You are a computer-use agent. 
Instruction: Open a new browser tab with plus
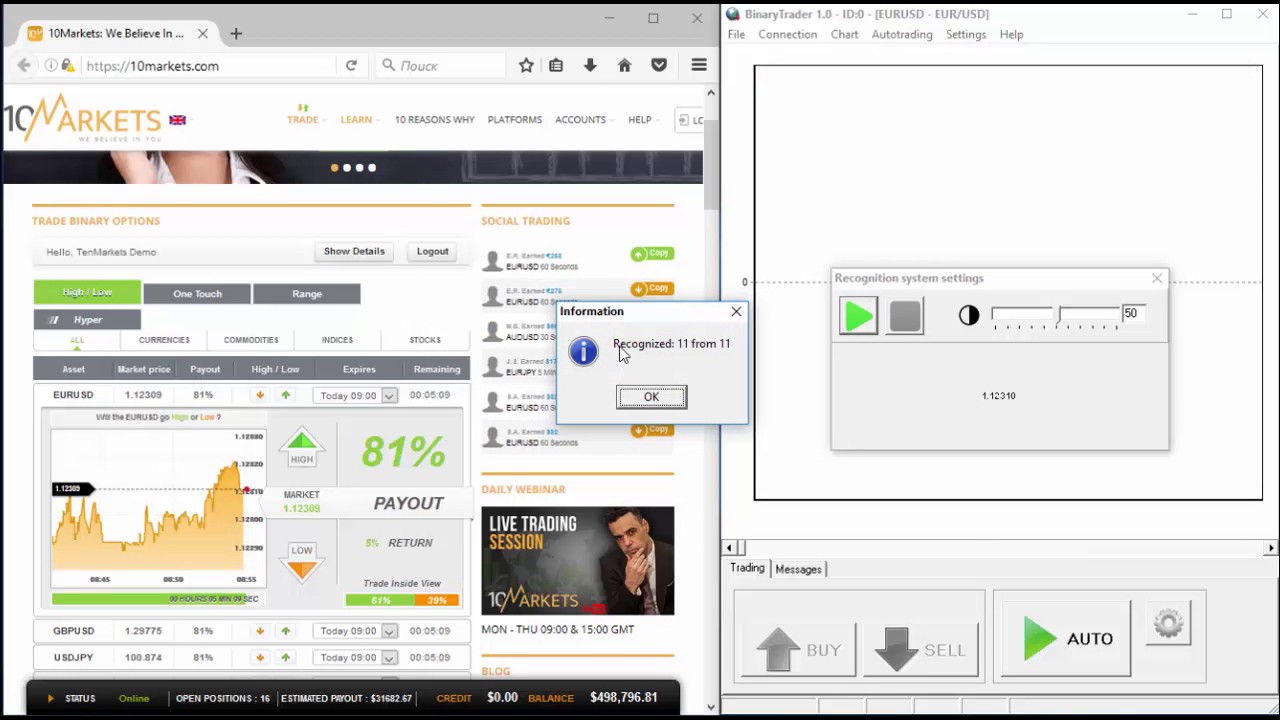tap(236, 33)
